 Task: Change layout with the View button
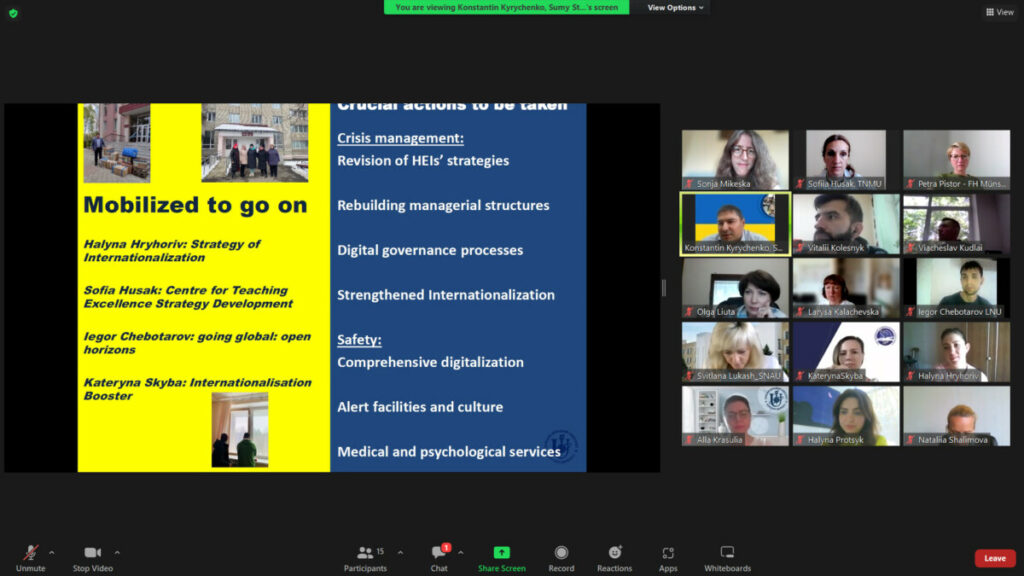[999, 12]
